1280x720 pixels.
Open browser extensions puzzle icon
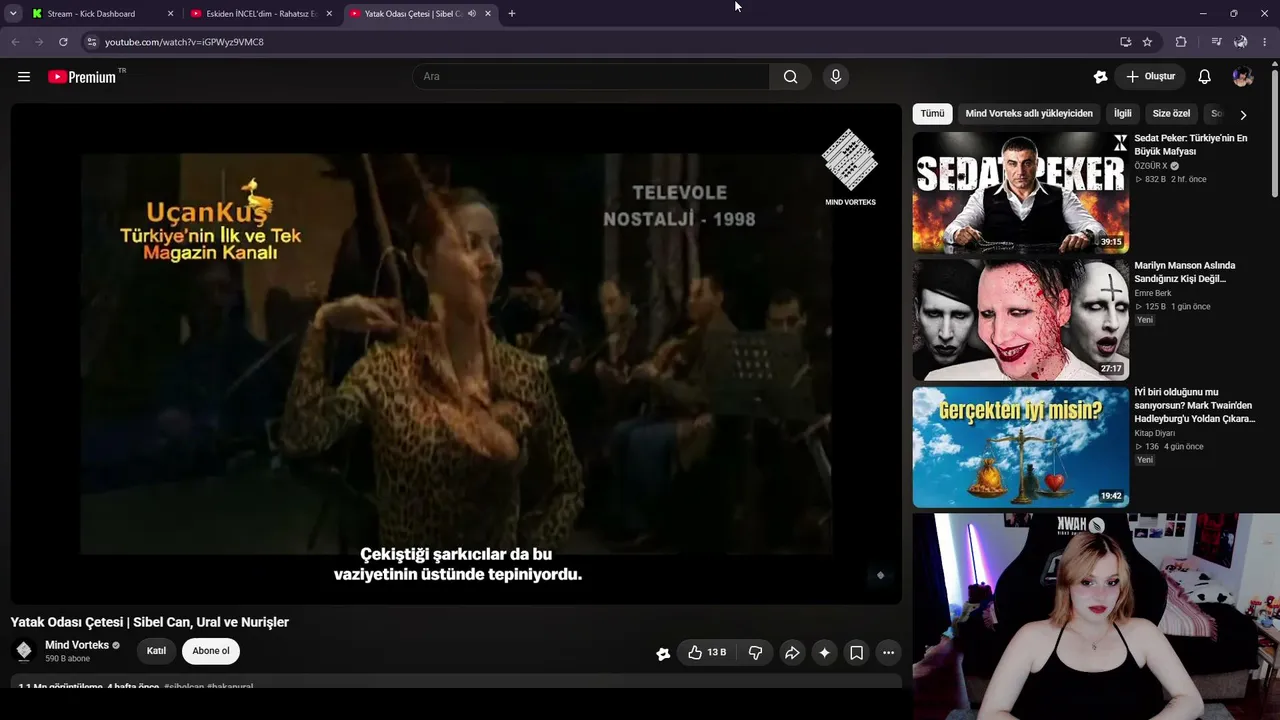click(x=1181, y=42)
